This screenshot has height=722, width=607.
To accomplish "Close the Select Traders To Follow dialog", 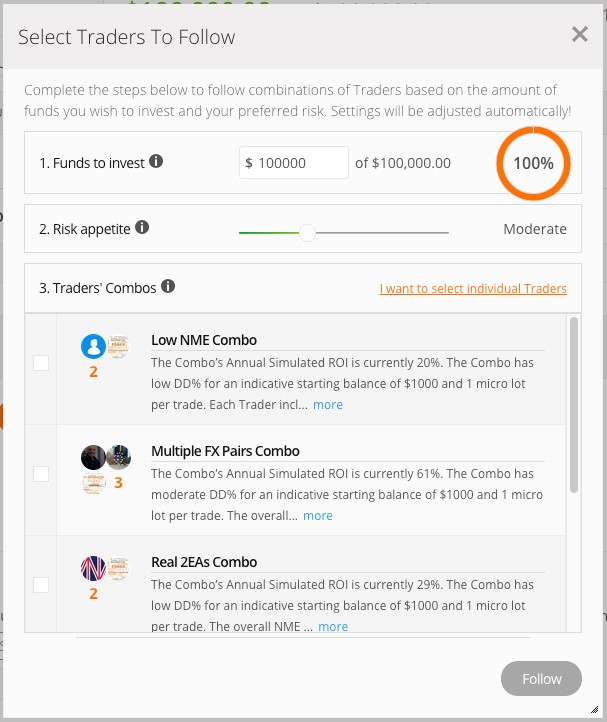I will coord(580,34).
